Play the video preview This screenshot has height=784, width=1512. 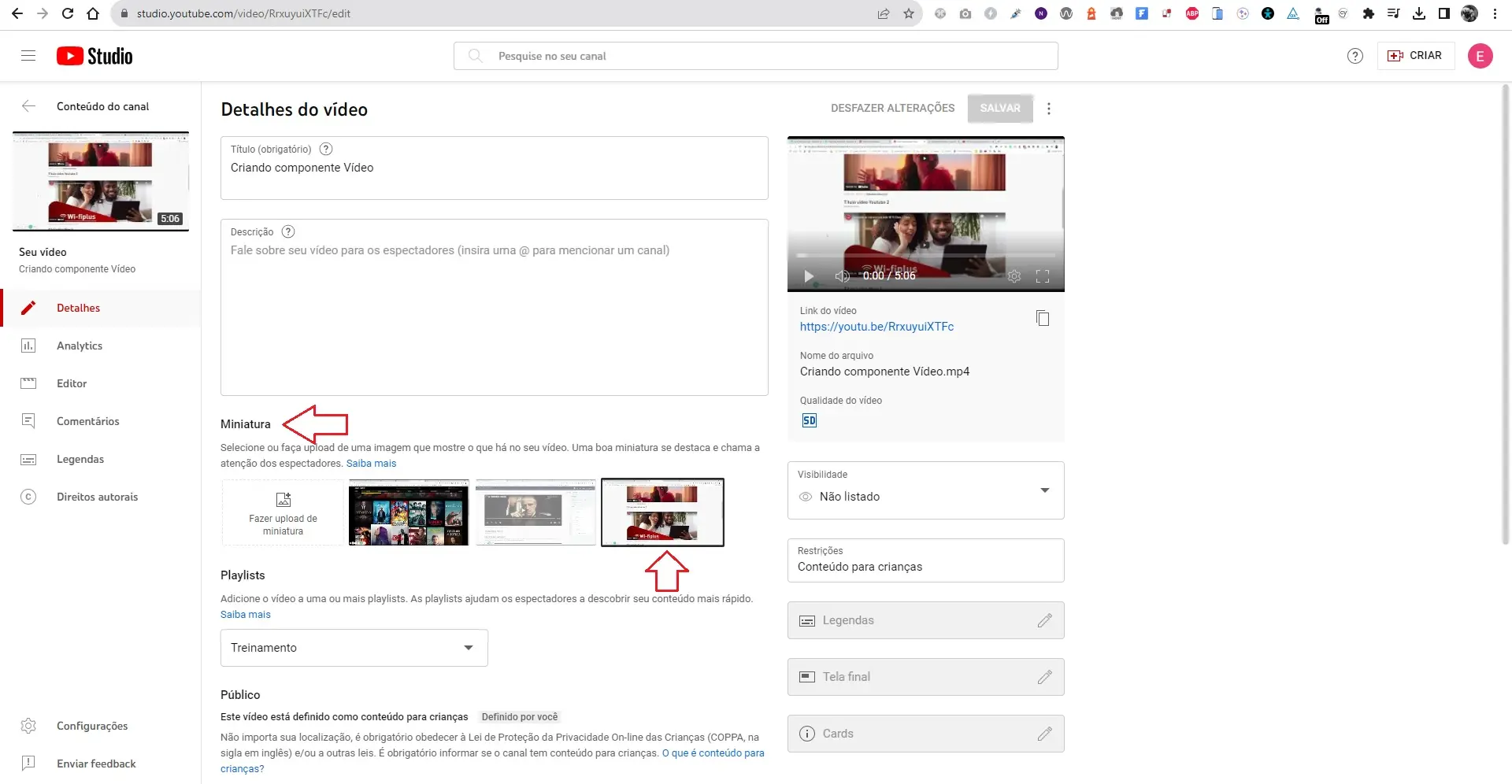(x=809, y=276)
